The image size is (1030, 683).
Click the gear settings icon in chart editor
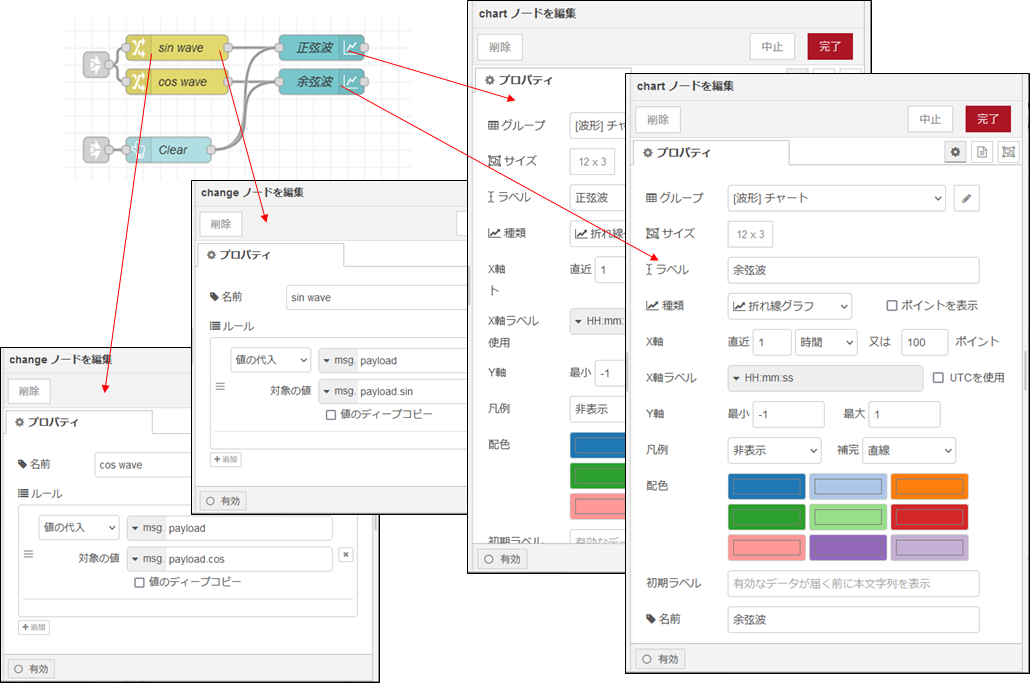956,152
